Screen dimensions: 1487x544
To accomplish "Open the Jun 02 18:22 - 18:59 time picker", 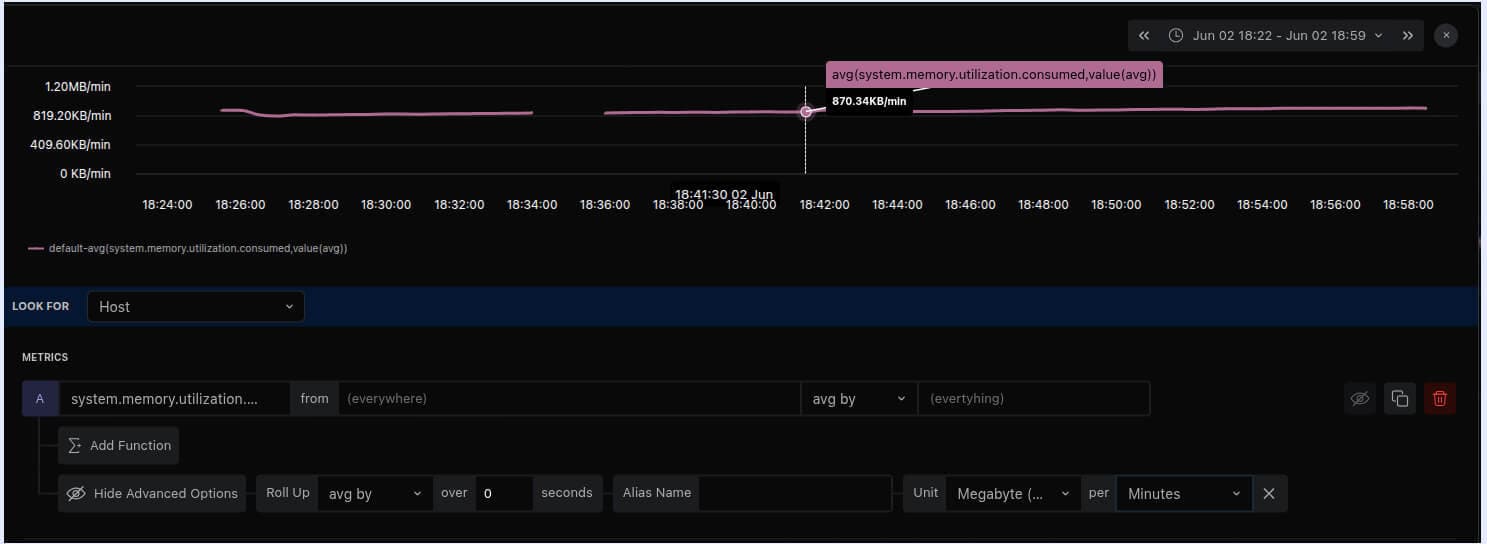I will click(x=1276, y=35).
